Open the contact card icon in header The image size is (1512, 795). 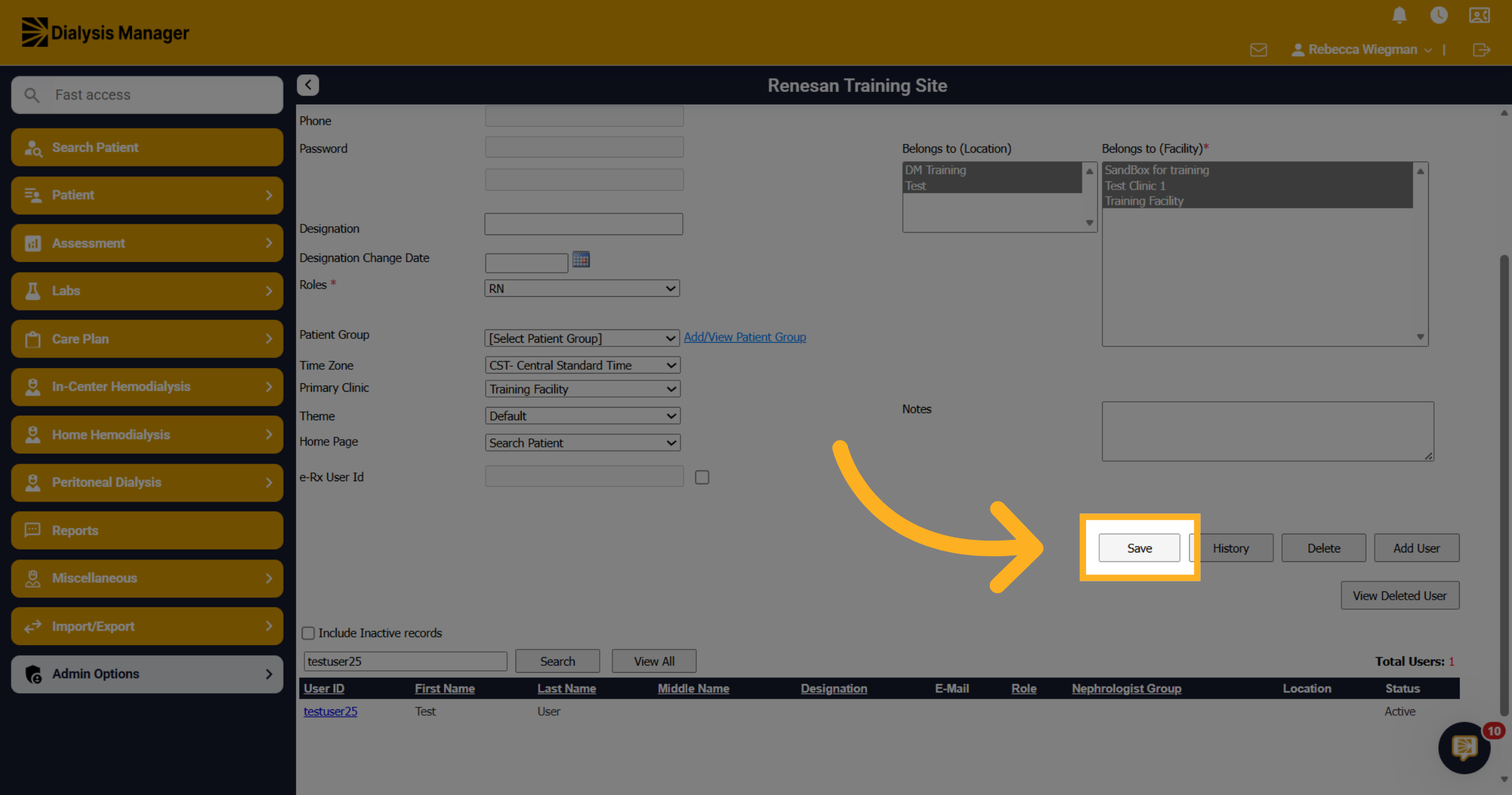coord(1479,15)
